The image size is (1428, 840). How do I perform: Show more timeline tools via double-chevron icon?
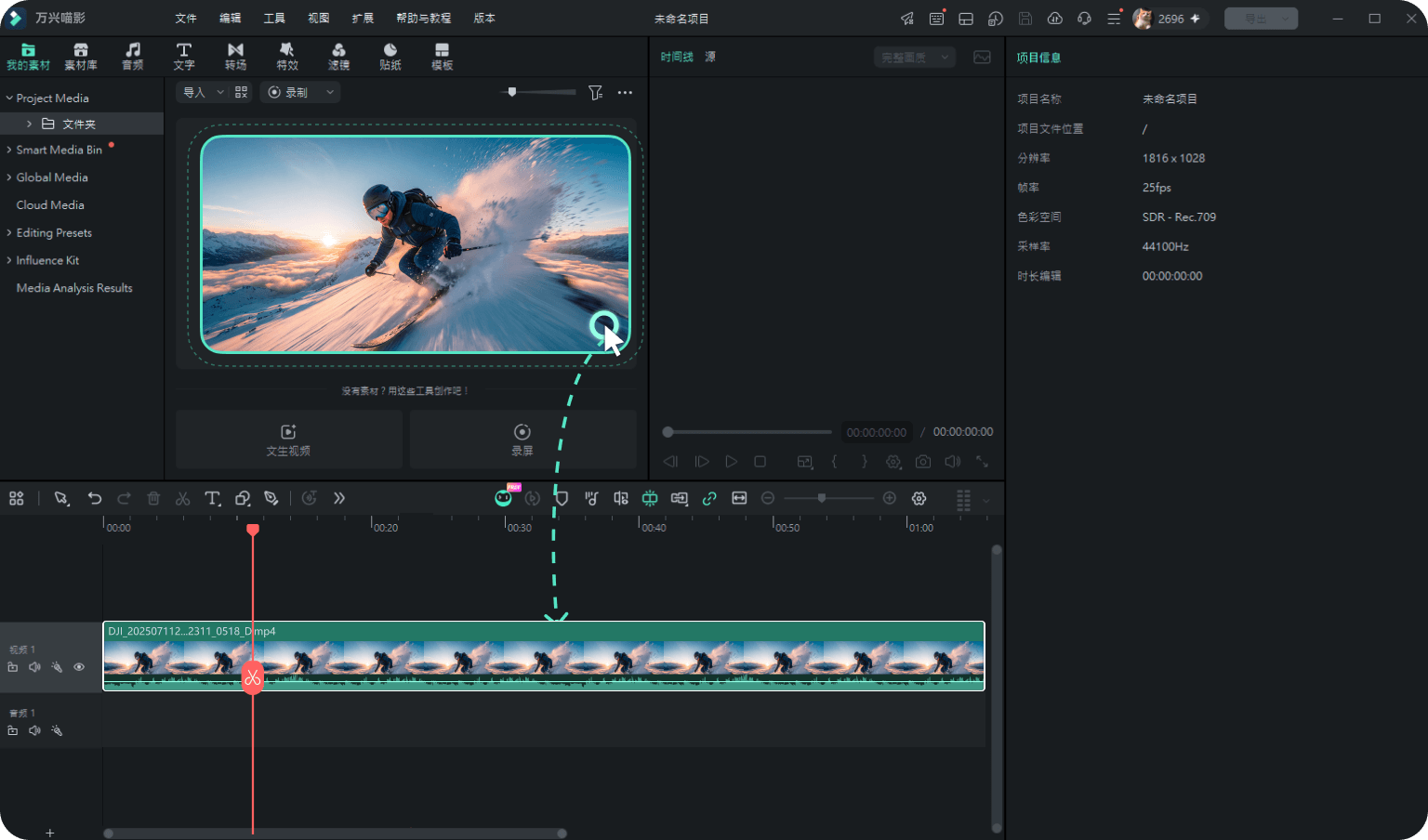click(339, 498)
